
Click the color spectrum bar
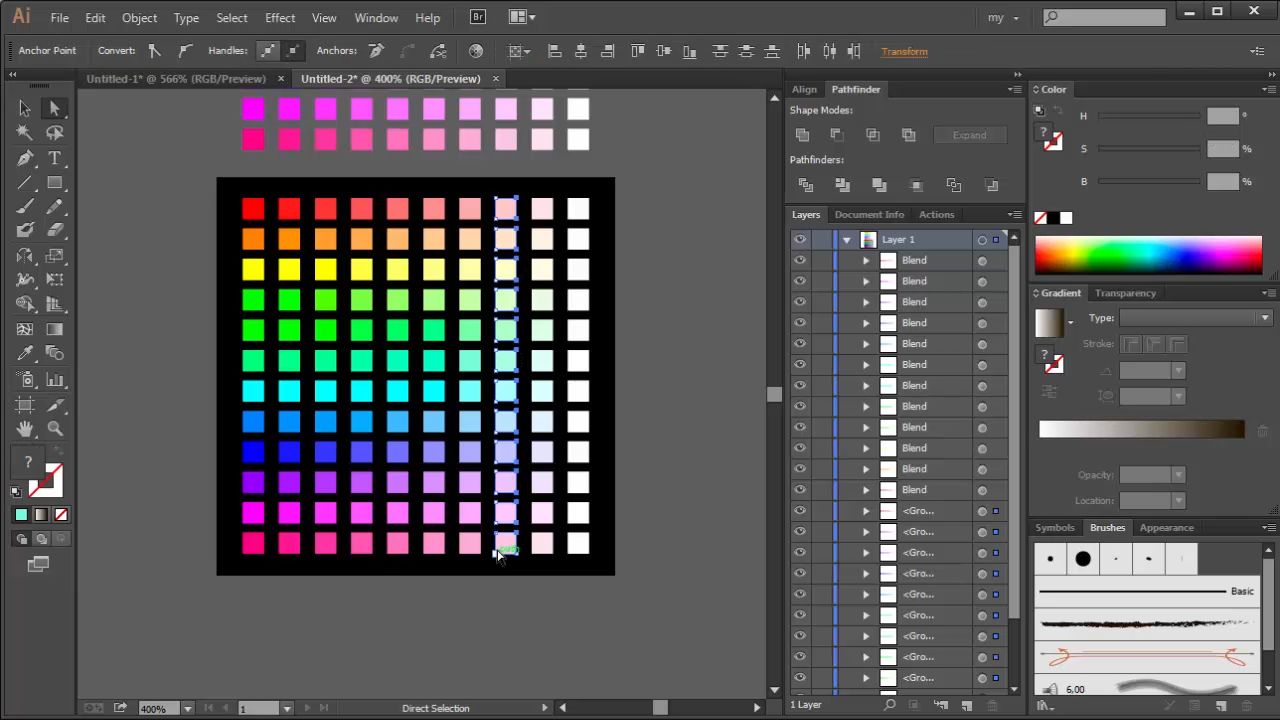[1148, 255]
